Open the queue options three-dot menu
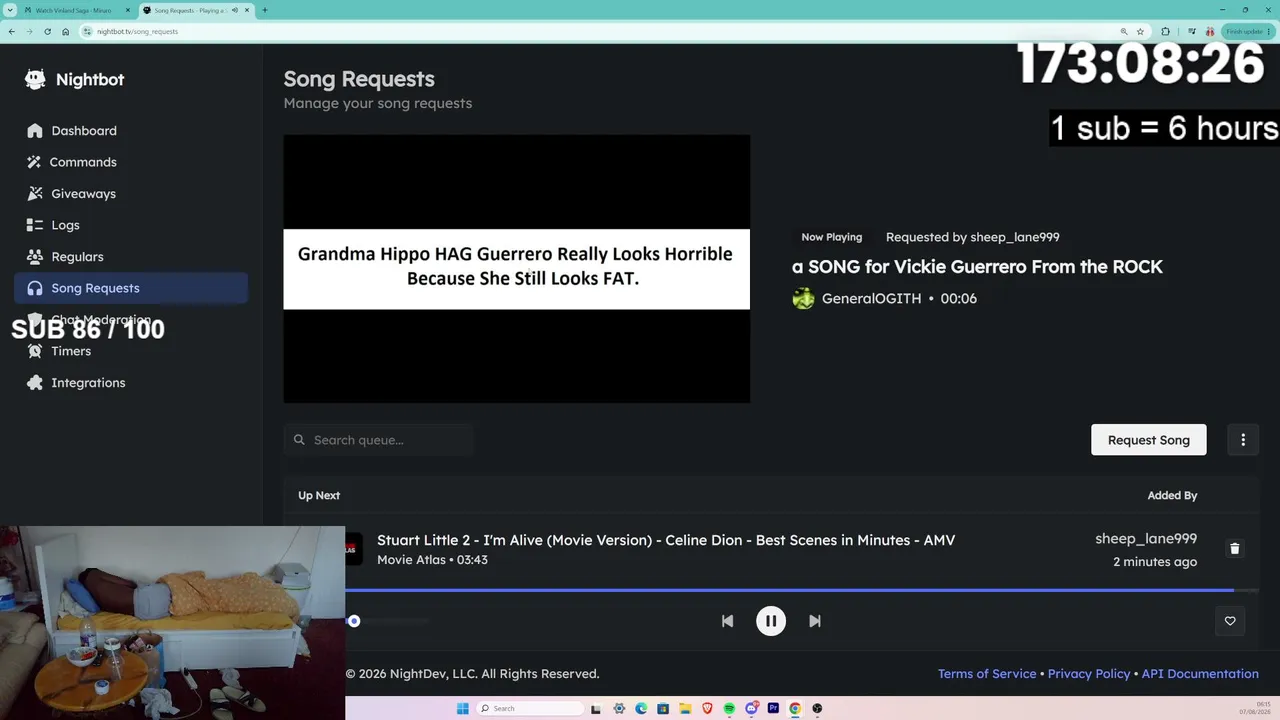This screenshot has width=1280, height=720. 1243,440
